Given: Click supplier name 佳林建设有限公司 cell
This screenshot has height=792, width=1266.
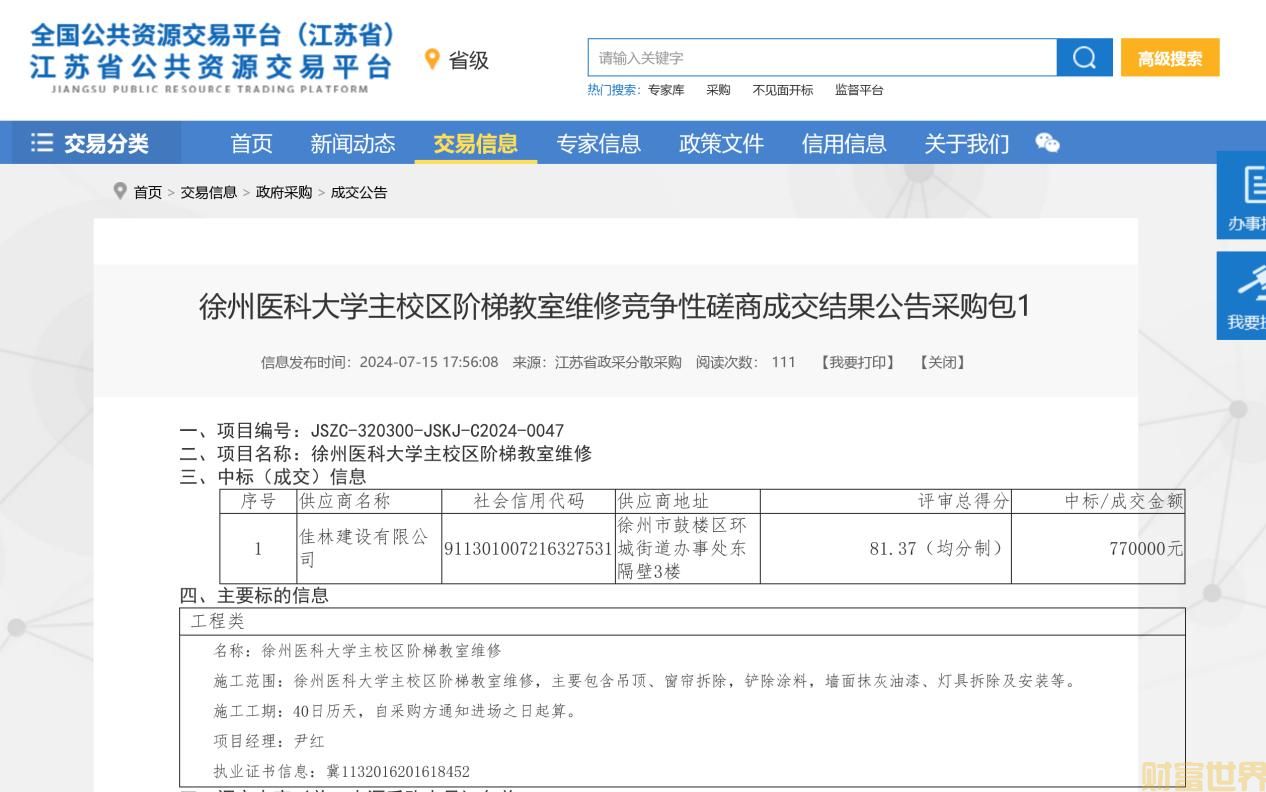Looking at the screenshot, I should [x=369, y=548].
